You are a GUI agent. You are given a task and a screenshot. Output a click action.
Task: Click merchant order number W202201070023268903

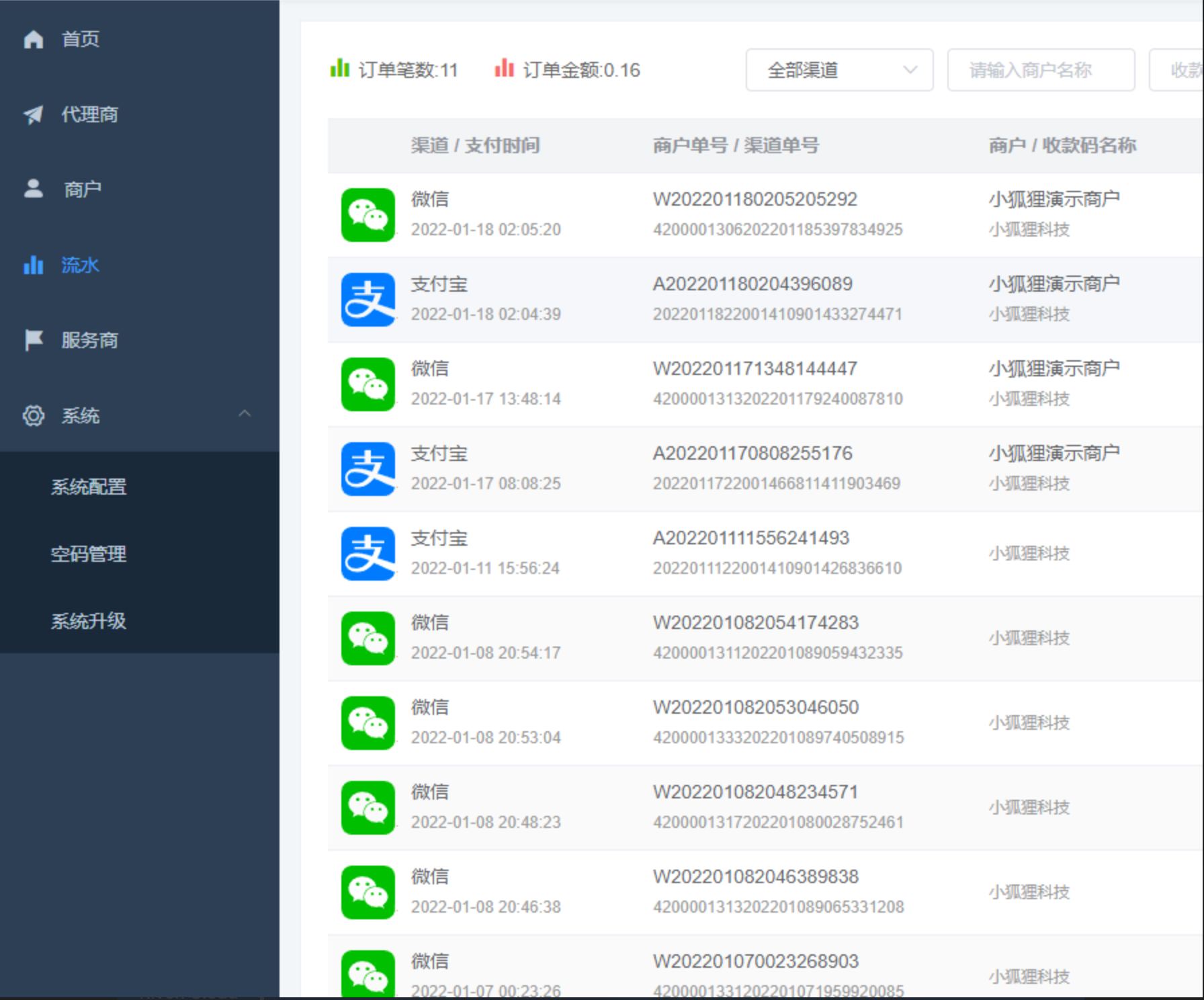[756, 961]
